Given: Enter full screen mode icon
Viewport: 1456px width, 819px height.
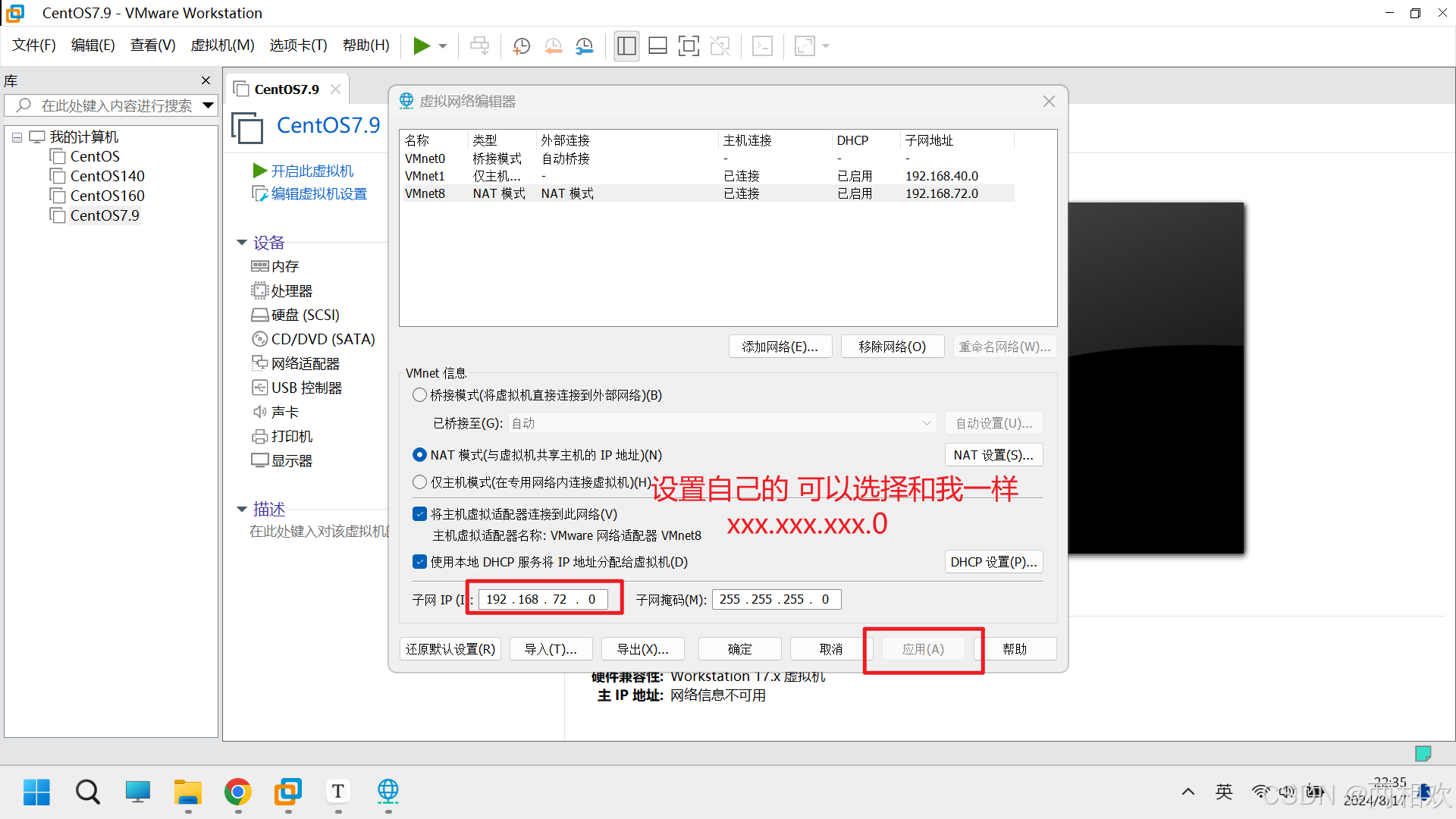Looking at the screenshot, I should click(689, 46).
